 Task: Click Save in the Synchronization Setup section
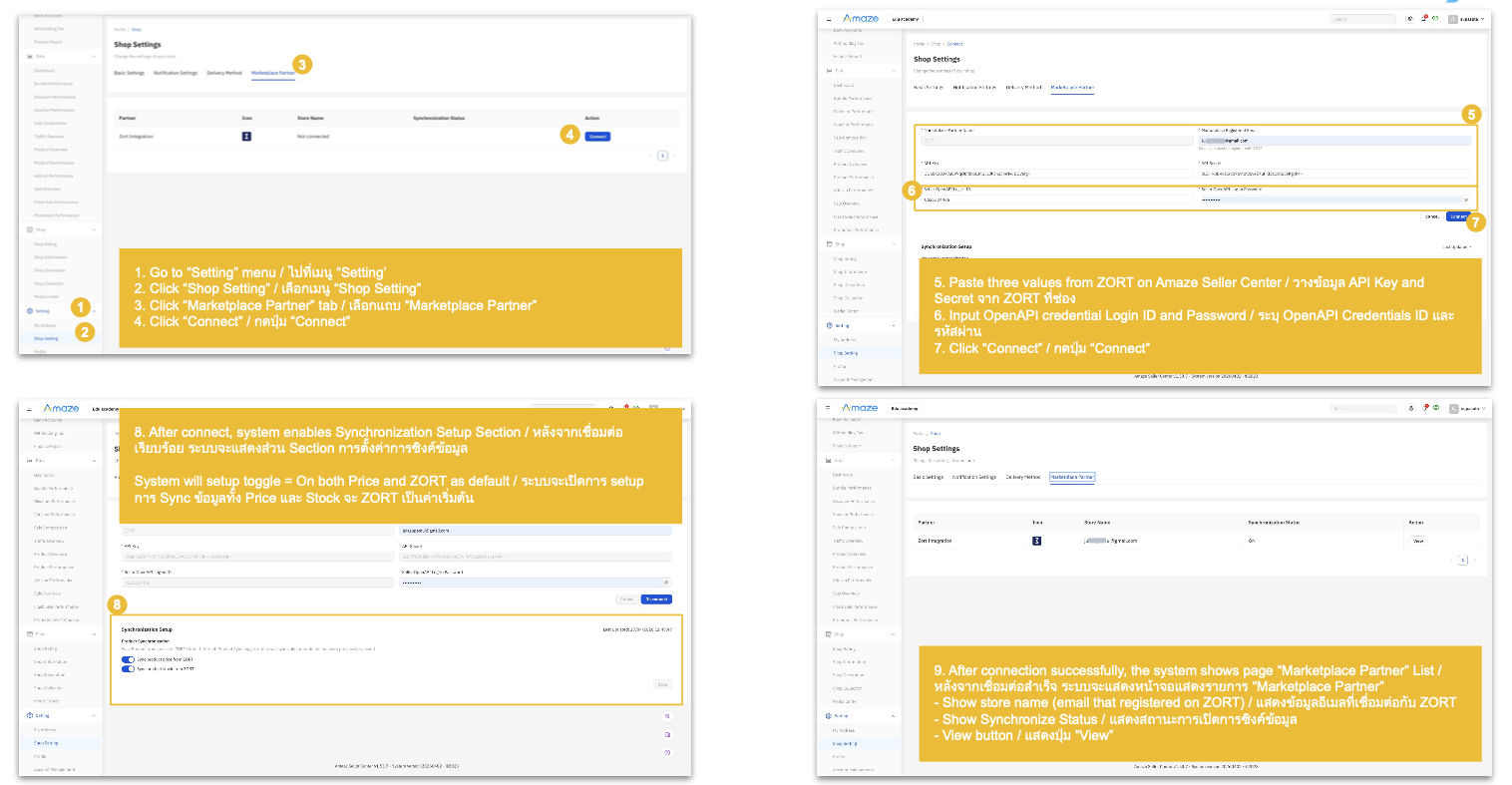tap(662, 684)
